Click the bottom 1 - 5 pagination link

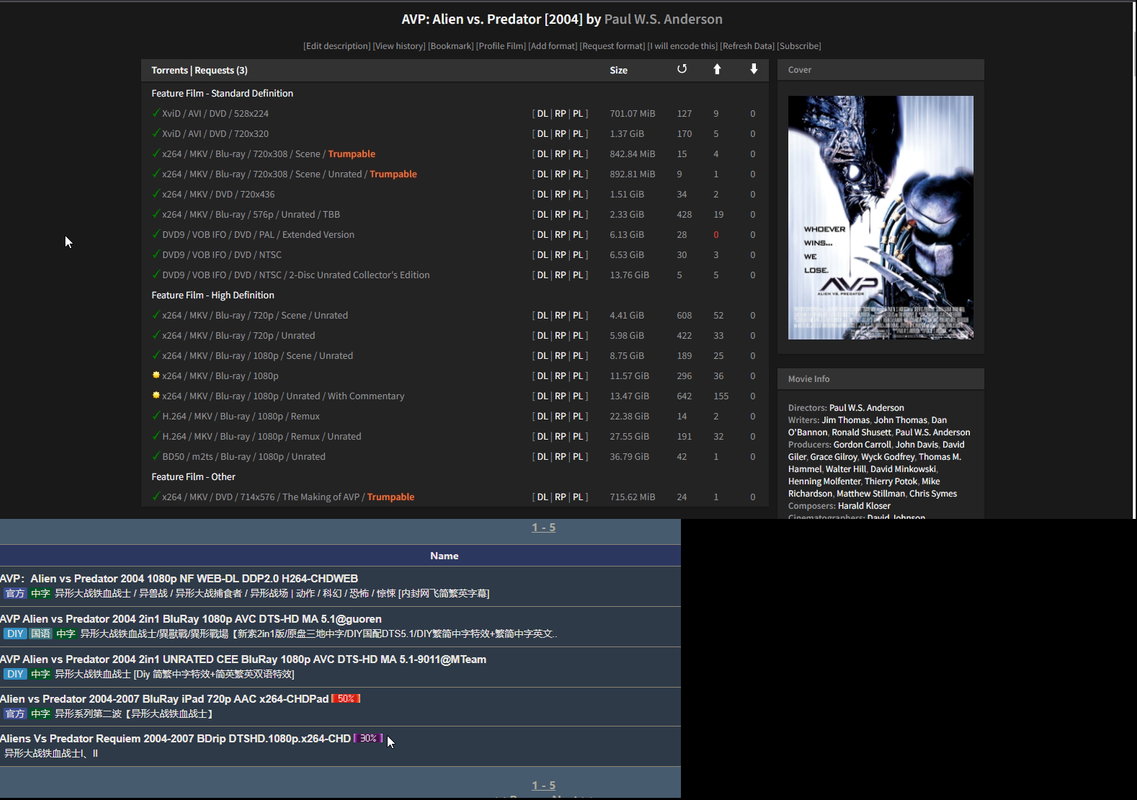pos(543,785)
